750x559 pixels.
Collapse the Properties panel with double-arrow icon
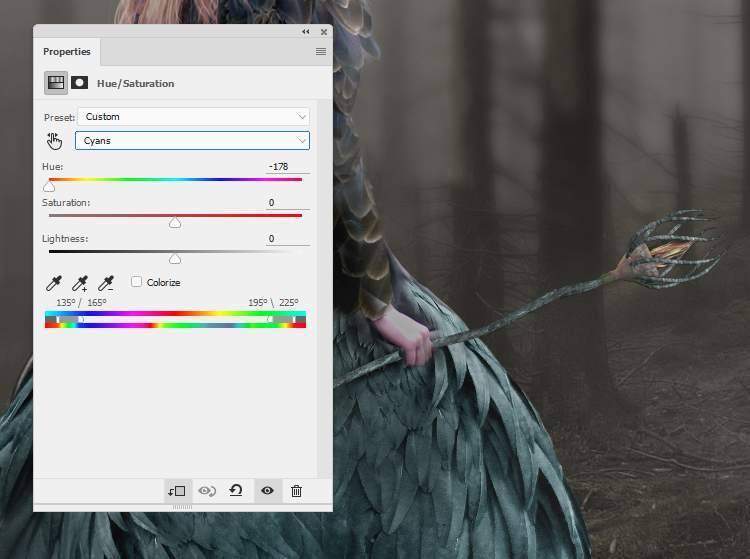306,32
